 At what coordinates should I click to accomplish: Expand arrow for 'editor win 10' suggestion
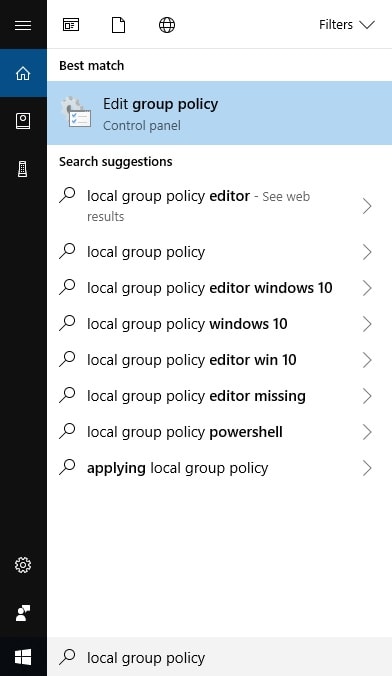(x=367, y=360)
